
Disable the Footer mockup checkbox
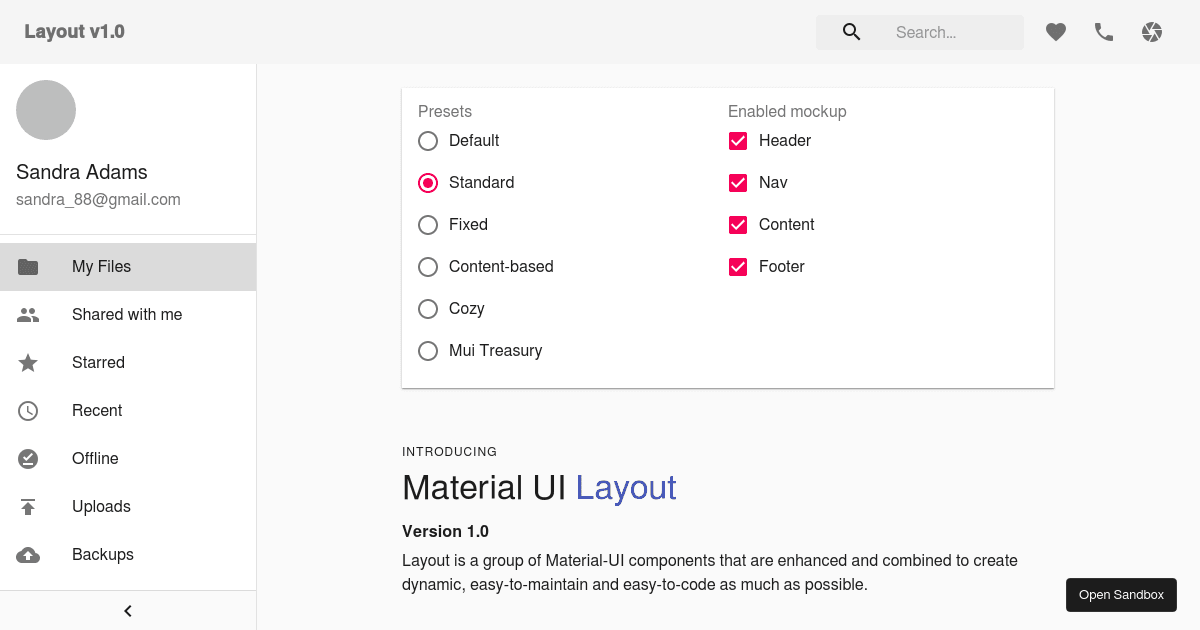738,266
